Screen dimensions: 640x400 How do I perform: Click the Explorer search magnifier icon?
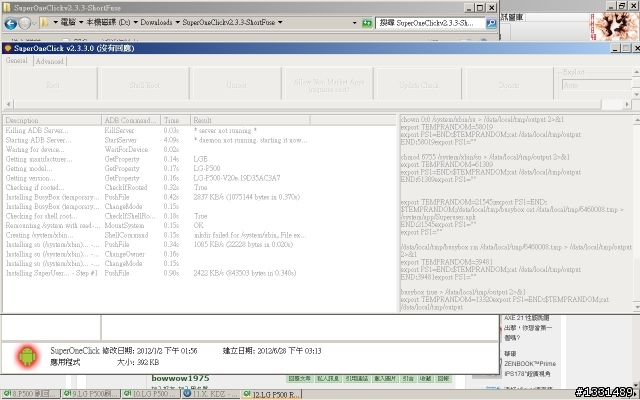click(x=491, y=23)
